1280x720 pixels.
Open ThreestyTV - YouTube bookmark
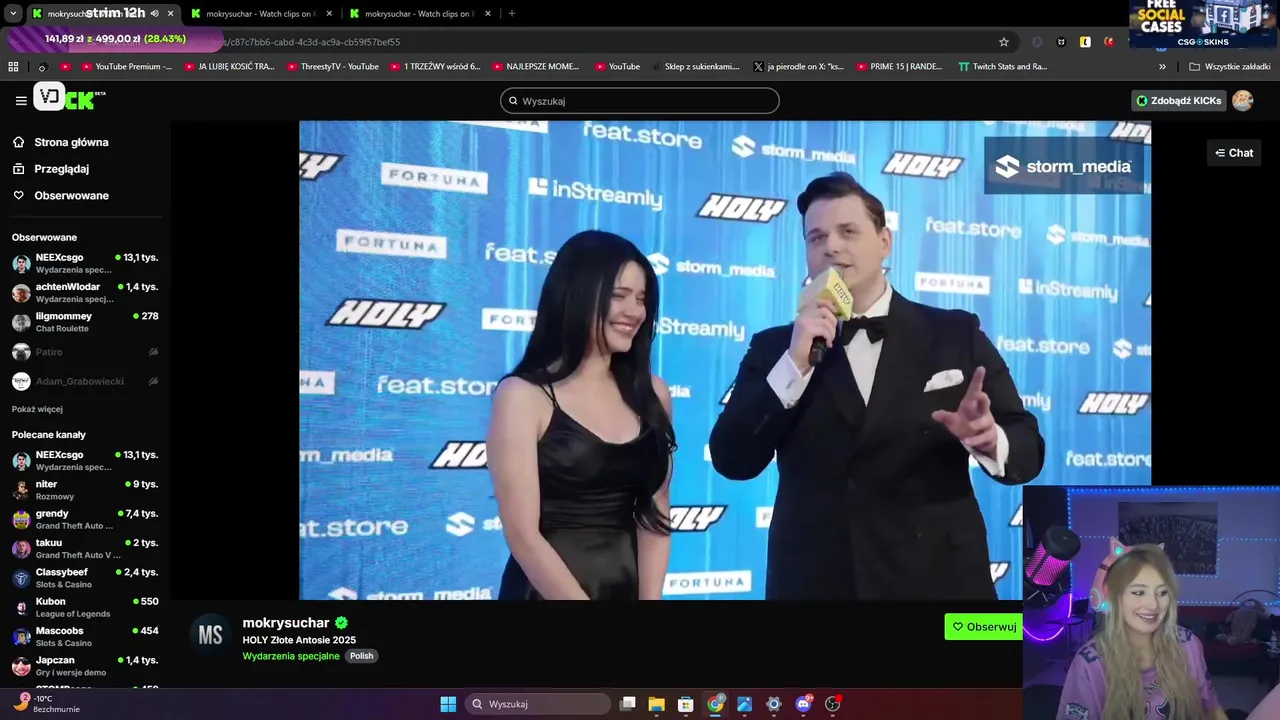pos(333,67)
